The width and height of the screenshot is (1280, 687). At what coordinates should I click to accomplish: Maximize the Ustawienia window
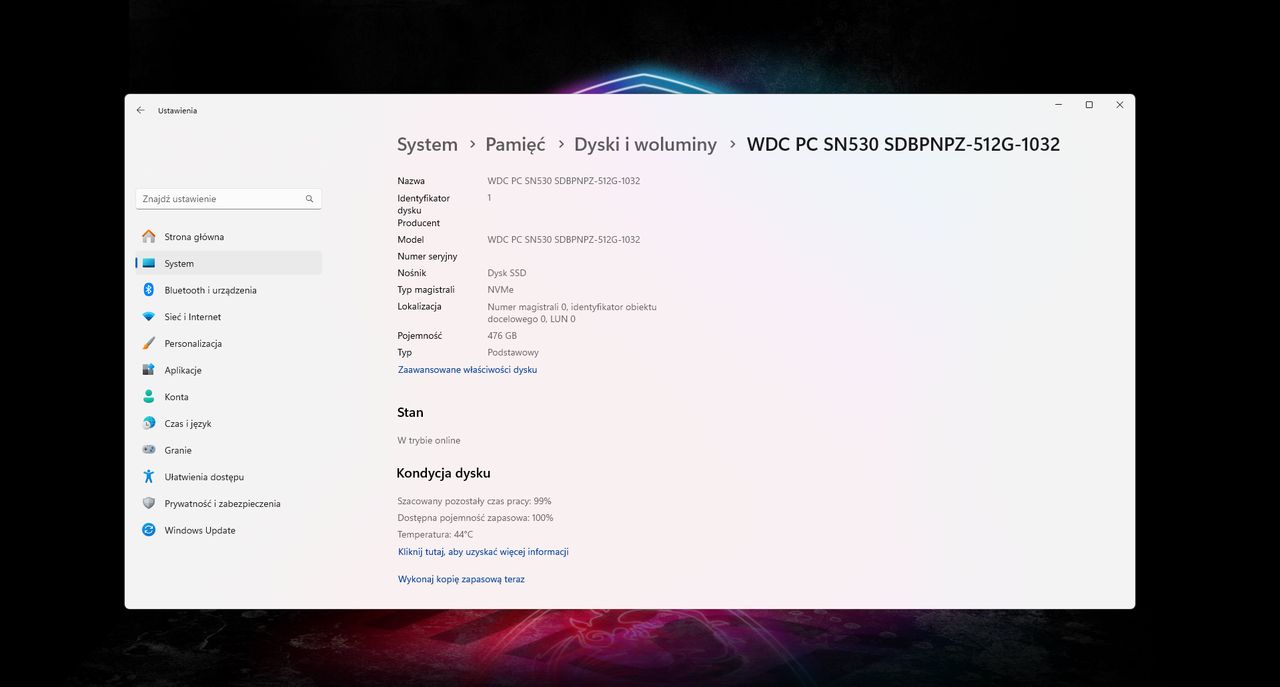coord(1089,105)
